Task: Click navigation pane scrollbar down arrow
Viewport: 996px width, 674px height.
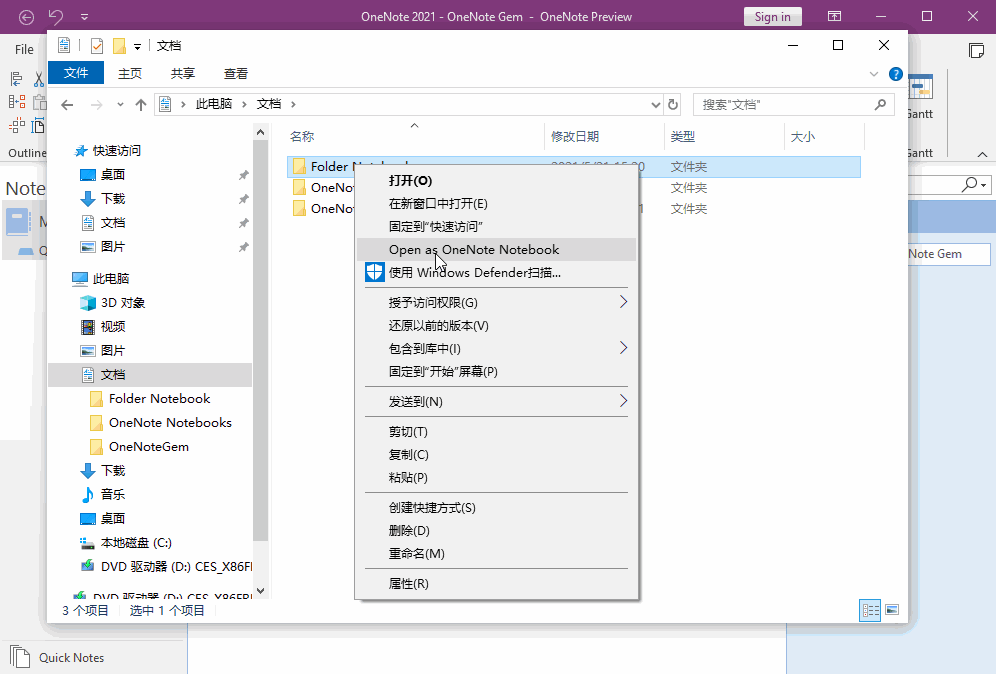Action: click(260, 591)
